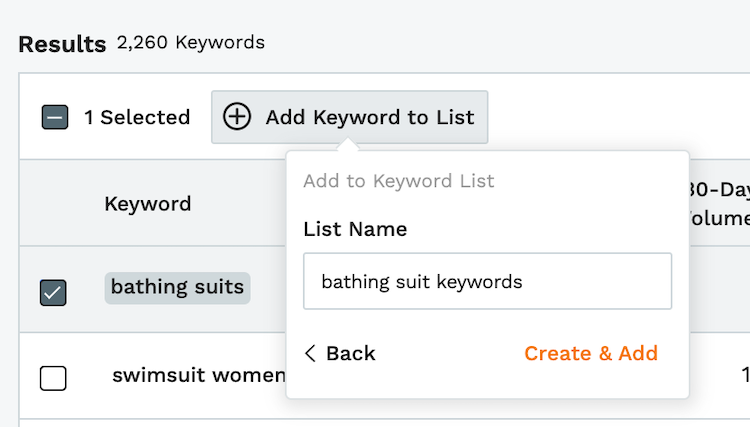Click Create & Add button
This screenshot has width=750, height=427.
point(591,353)
